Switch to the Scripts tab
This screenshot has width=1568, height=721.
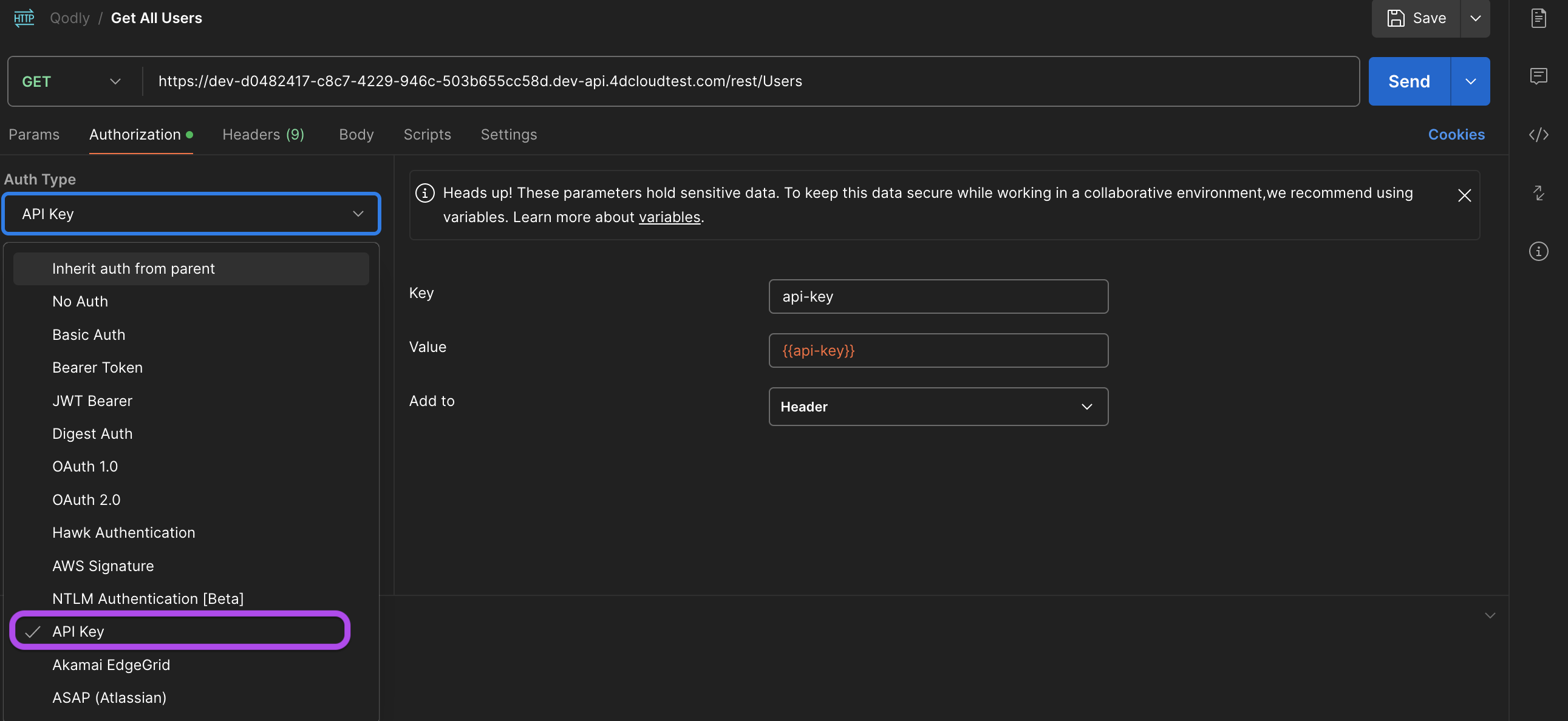(427, 135)
